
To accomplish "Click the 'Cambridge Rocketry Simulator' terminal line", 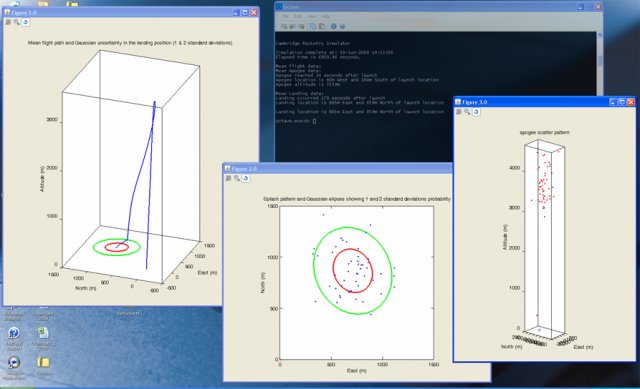I will click(x=313, y=43).
